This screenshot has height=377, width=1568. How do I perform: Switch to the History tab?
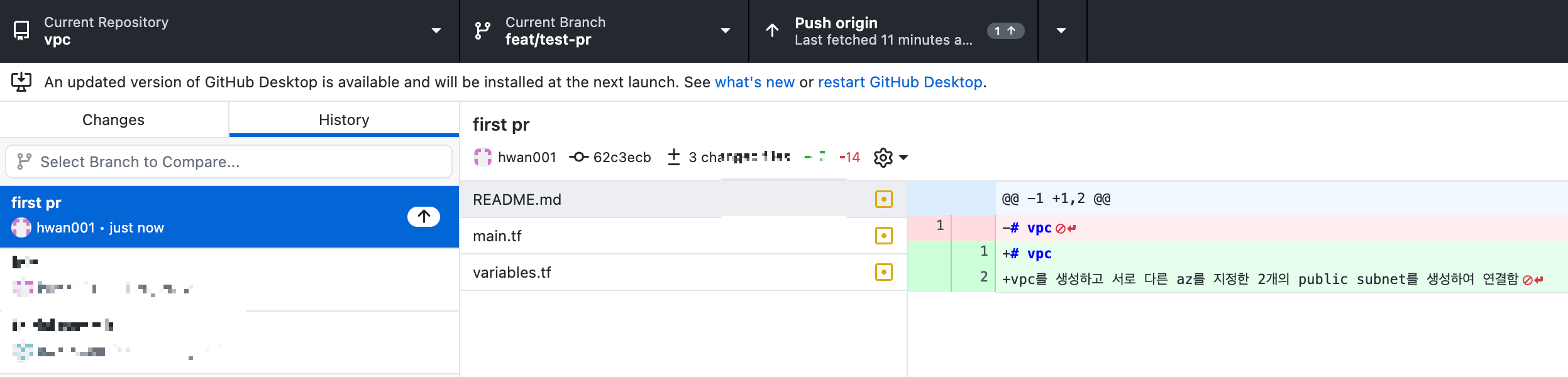pos(344,119)
